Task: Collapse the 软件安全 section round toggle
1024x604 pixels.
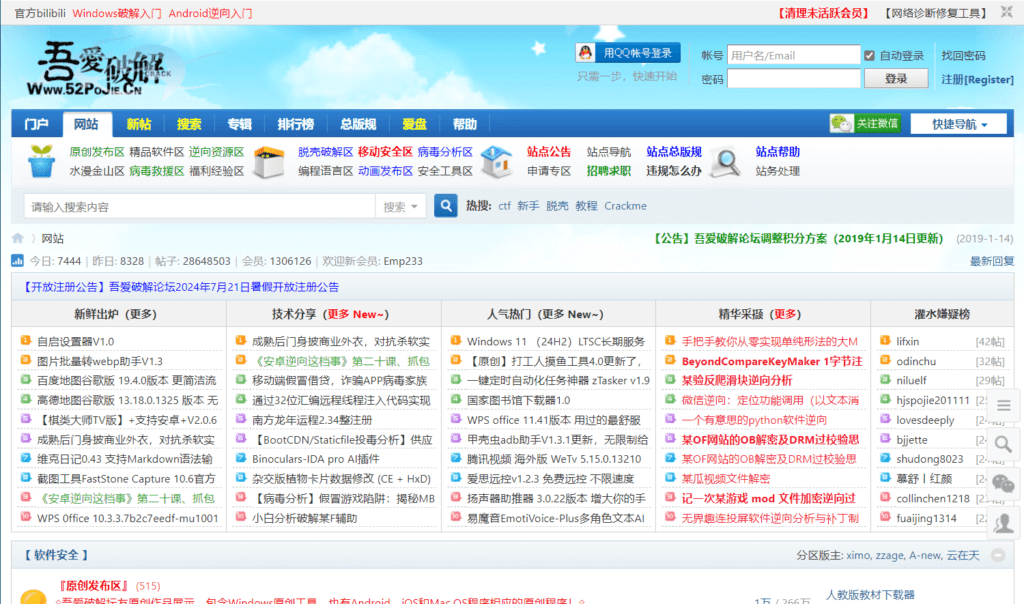Action: tap(998, 555)
